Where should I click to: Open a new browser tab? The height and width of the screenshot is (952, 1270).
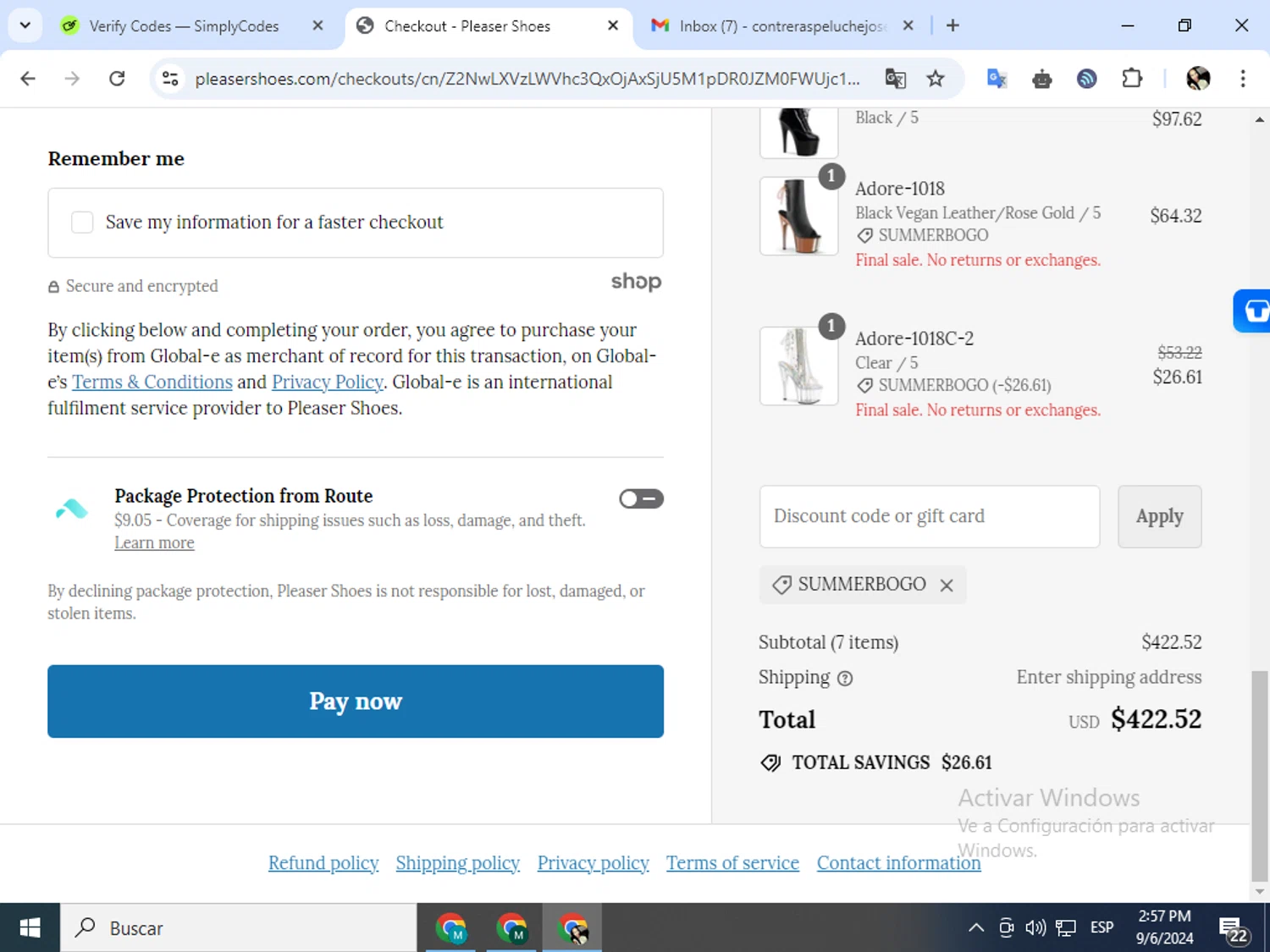(x=952, y=25)
